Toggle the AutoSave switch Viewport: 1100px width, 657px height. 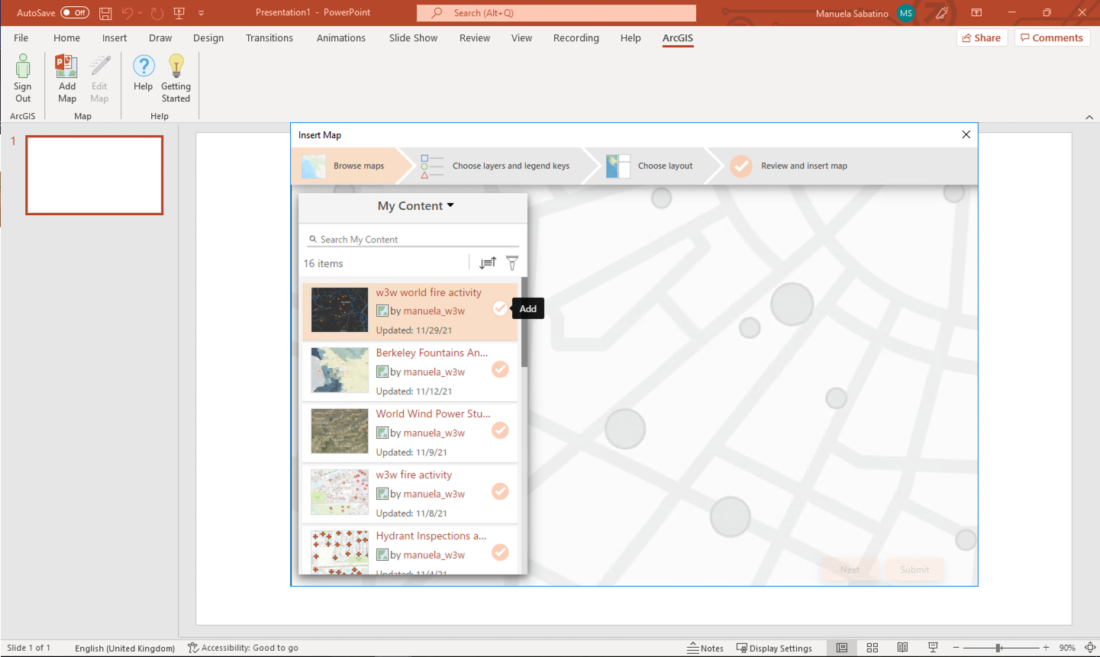(74, 13)
